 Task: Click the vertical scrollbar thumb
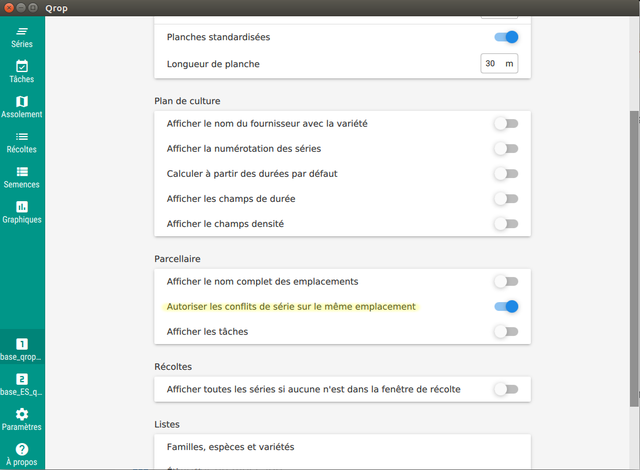click(x=634, y=259)
